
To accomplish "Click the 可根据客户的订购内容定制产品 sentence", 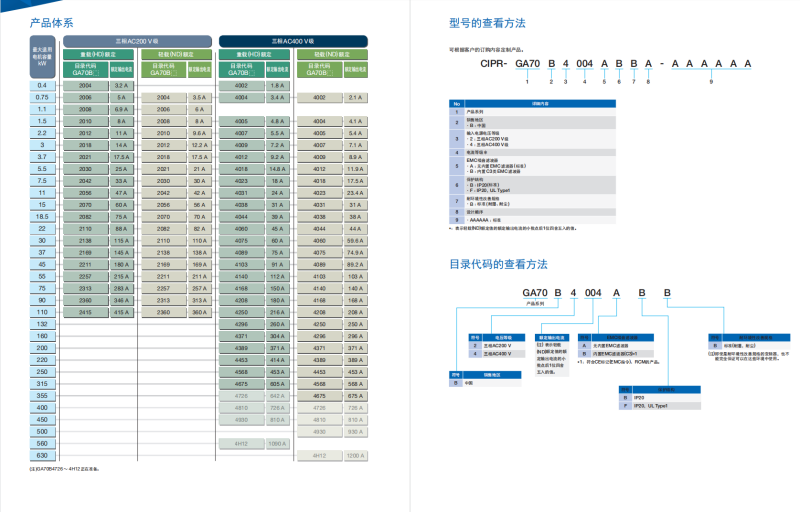I will coord(486,50).
